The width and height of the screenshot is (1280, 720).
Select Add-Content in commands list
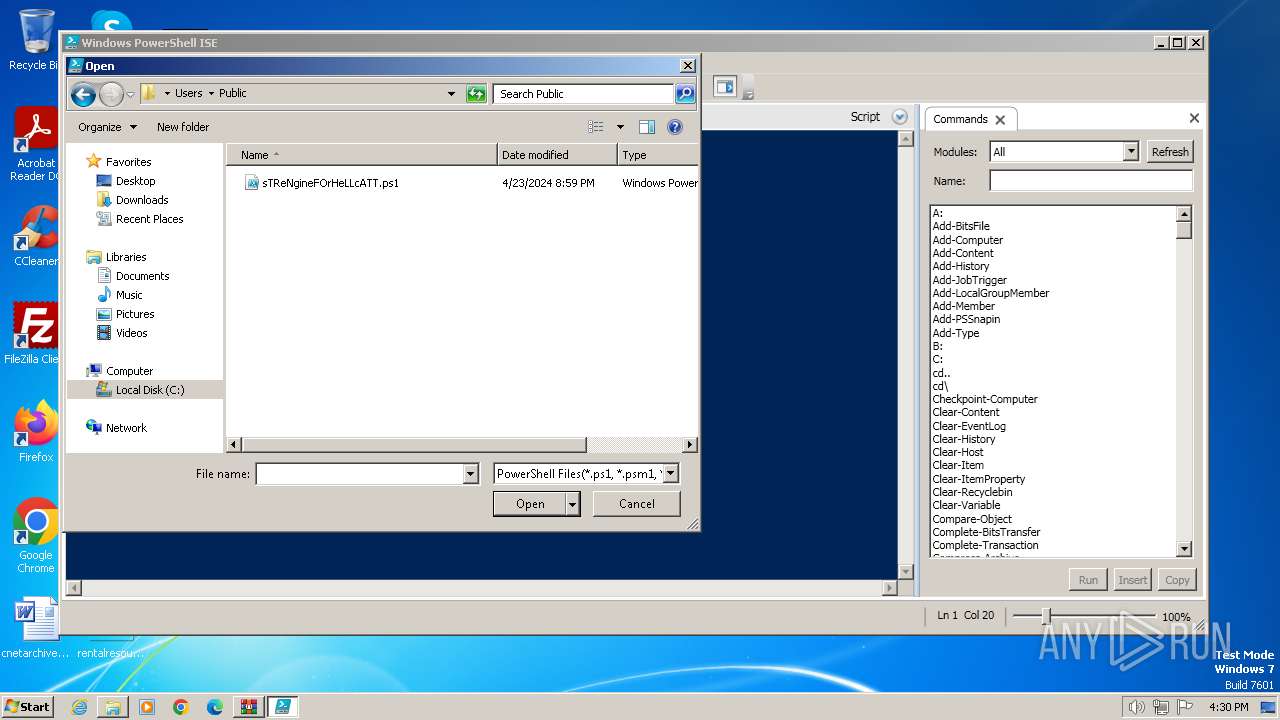pyautogui.click(x=965, y=253)
